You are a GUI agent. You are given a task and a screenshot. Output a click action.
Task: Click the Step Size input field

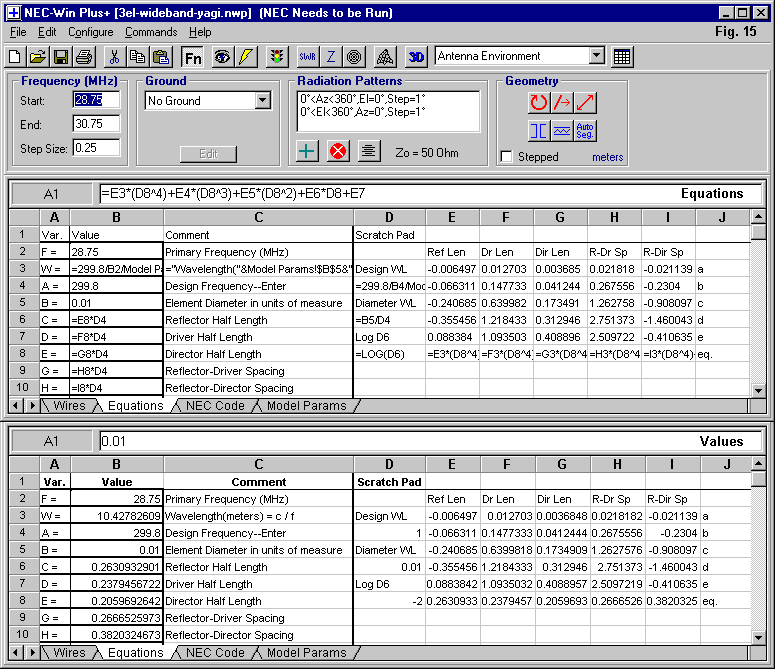(96, 148)
